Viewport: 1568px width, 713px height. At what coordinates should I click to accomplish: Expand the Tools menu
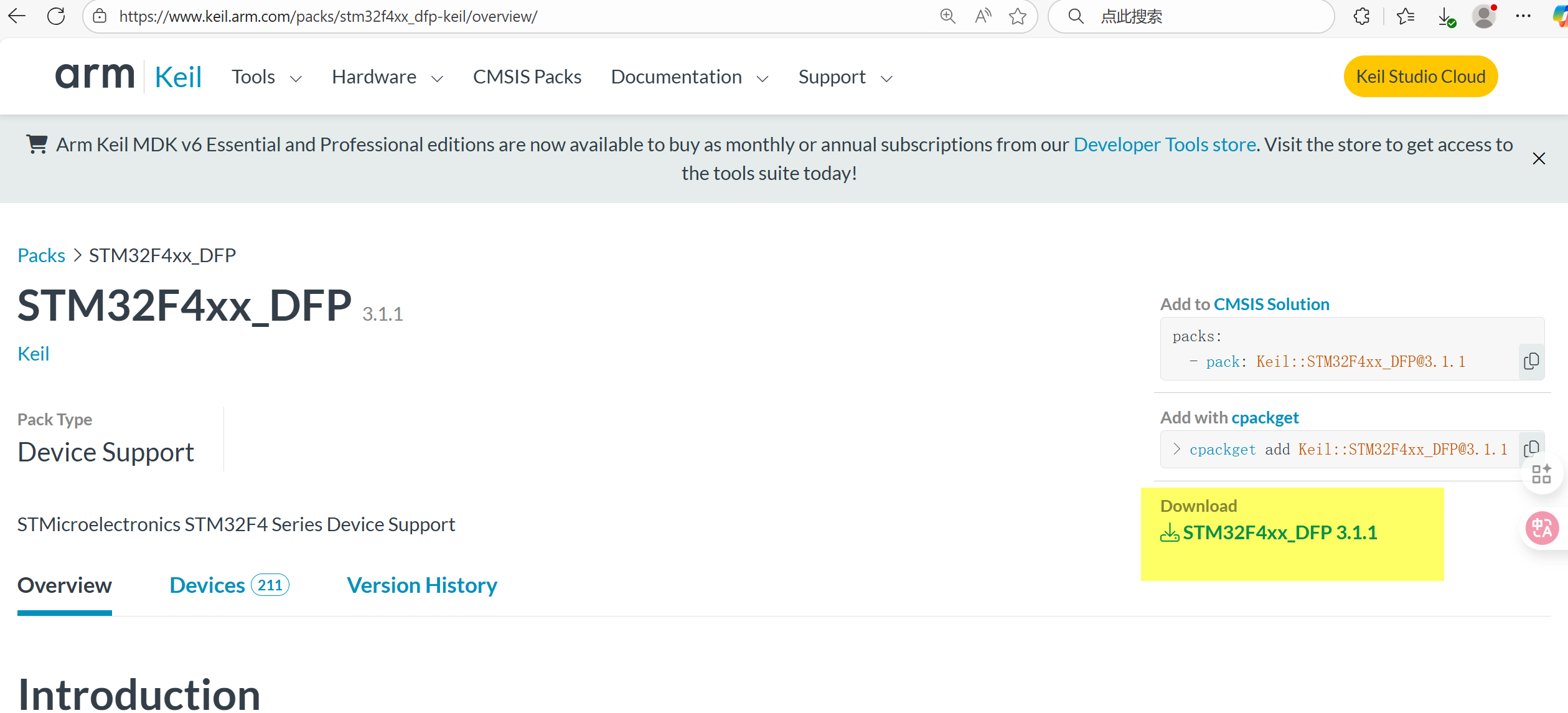coord(266,77)
